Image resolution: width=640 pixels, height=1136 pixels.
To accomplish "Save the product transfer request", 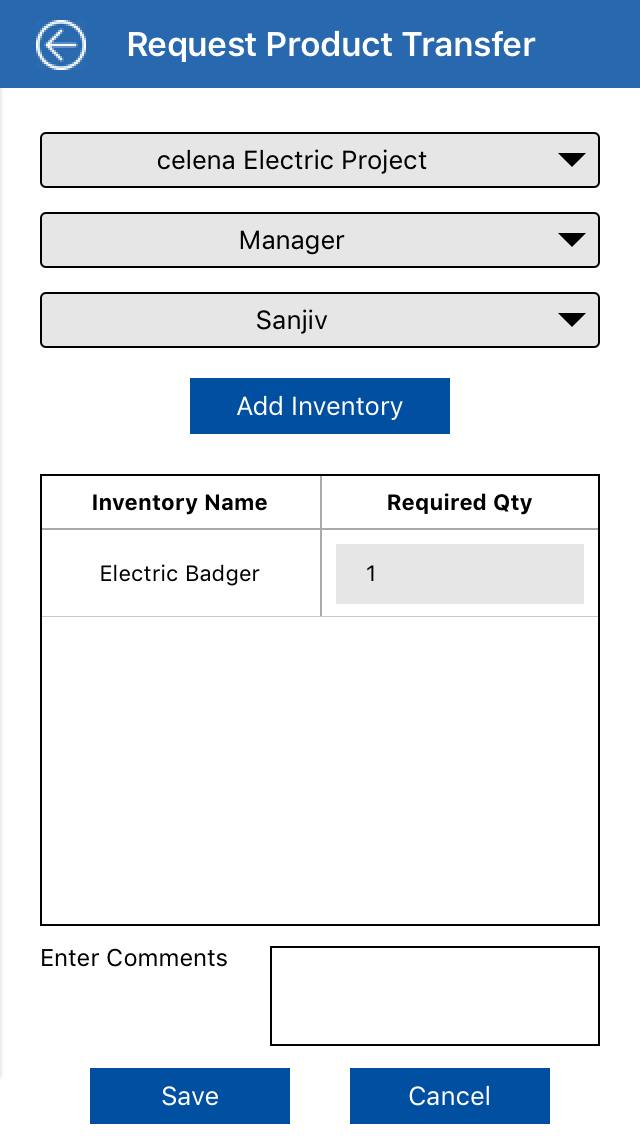I will 190,1096.
